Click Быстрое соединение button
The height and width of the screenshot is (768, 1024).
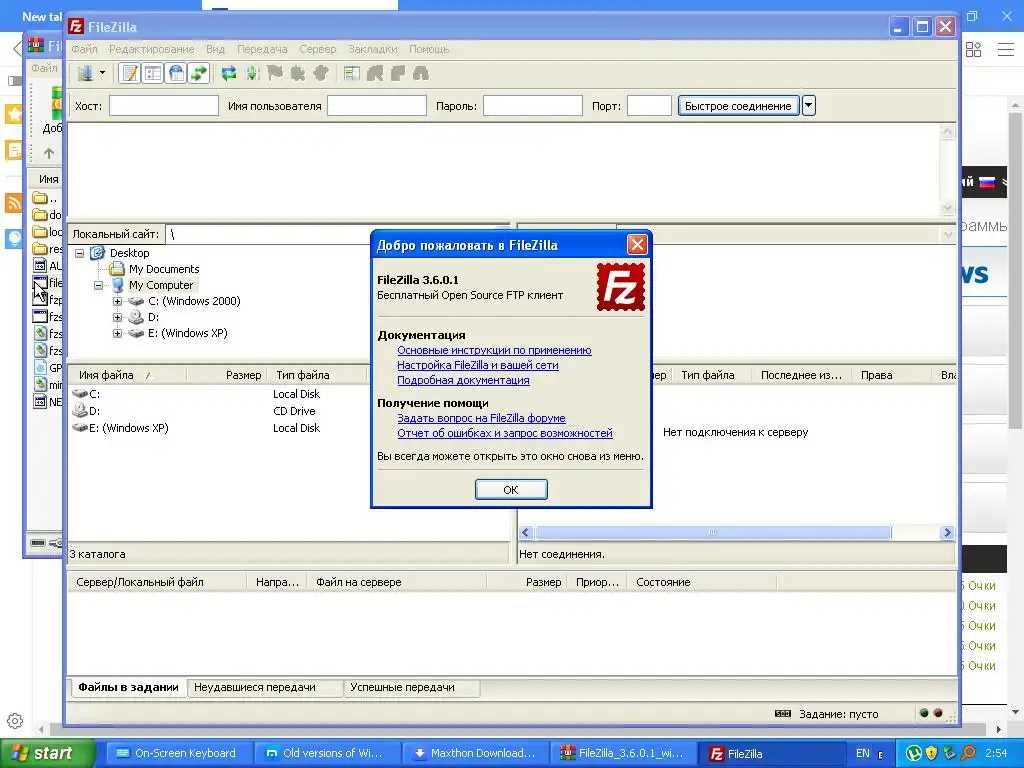(x=738, y=106)
